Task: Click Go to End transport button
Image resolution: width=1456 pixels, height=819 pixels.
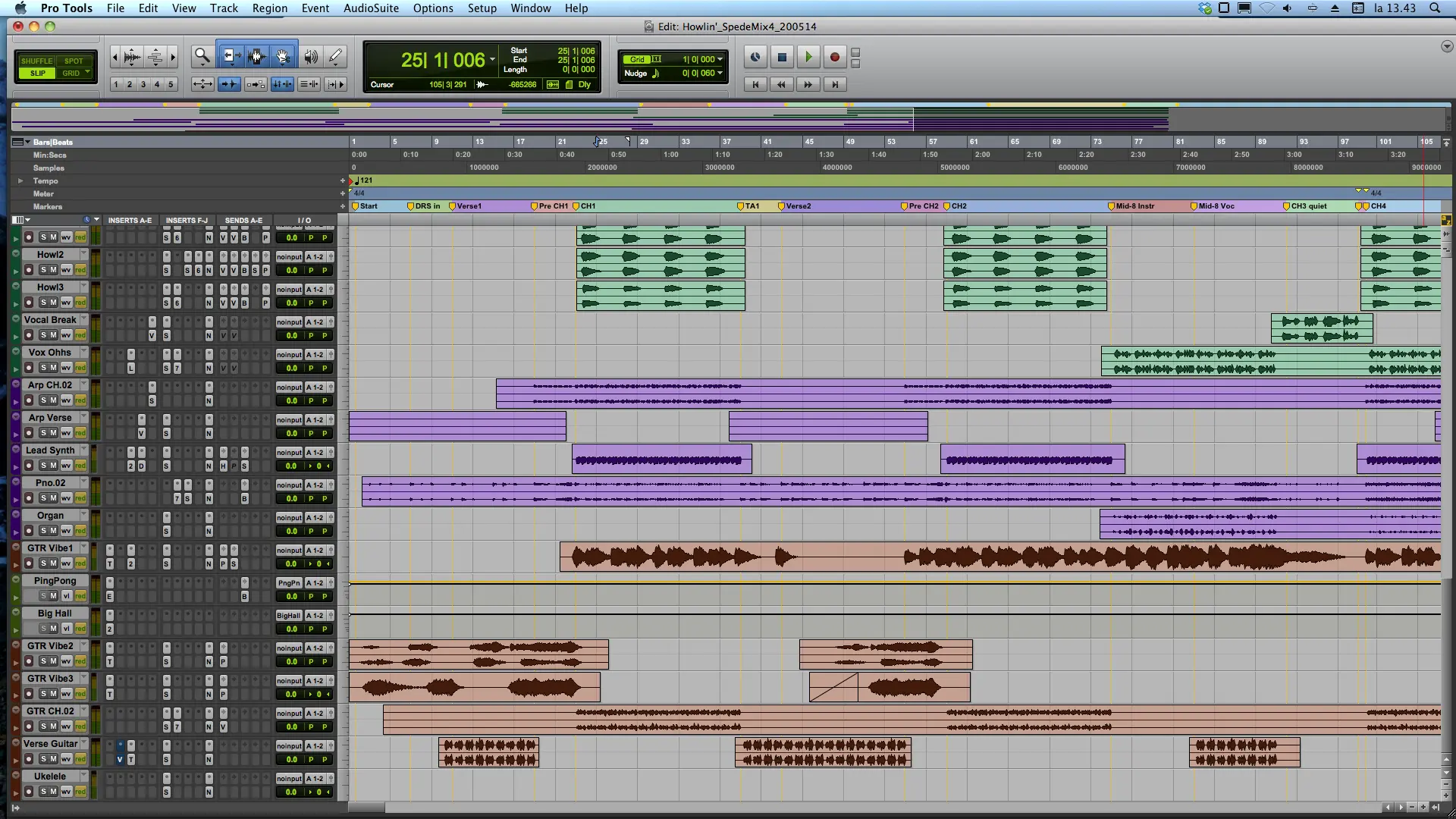Action: point(835,84)
